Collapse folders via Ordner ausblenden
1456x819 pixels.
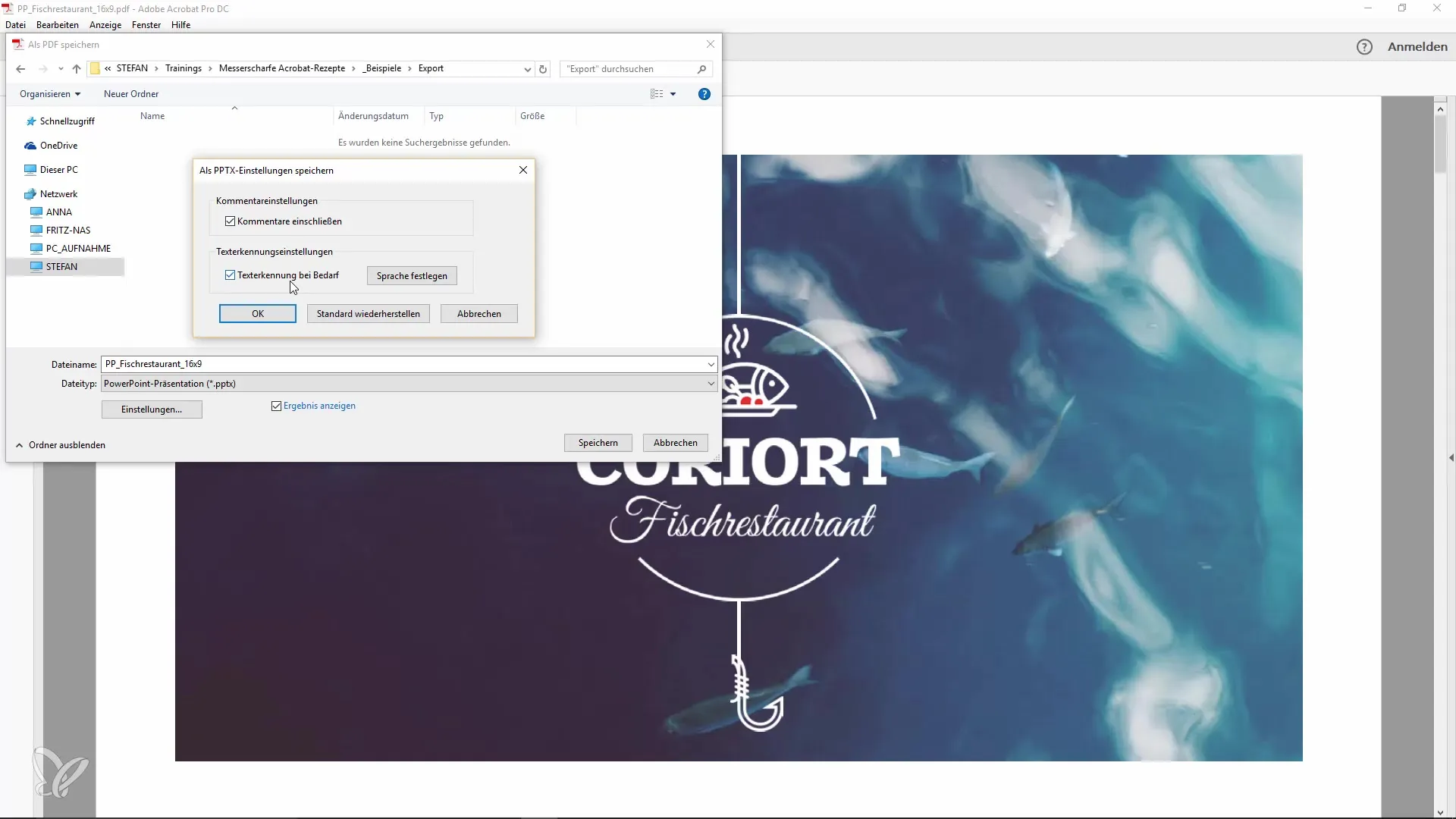coord(61,445)
